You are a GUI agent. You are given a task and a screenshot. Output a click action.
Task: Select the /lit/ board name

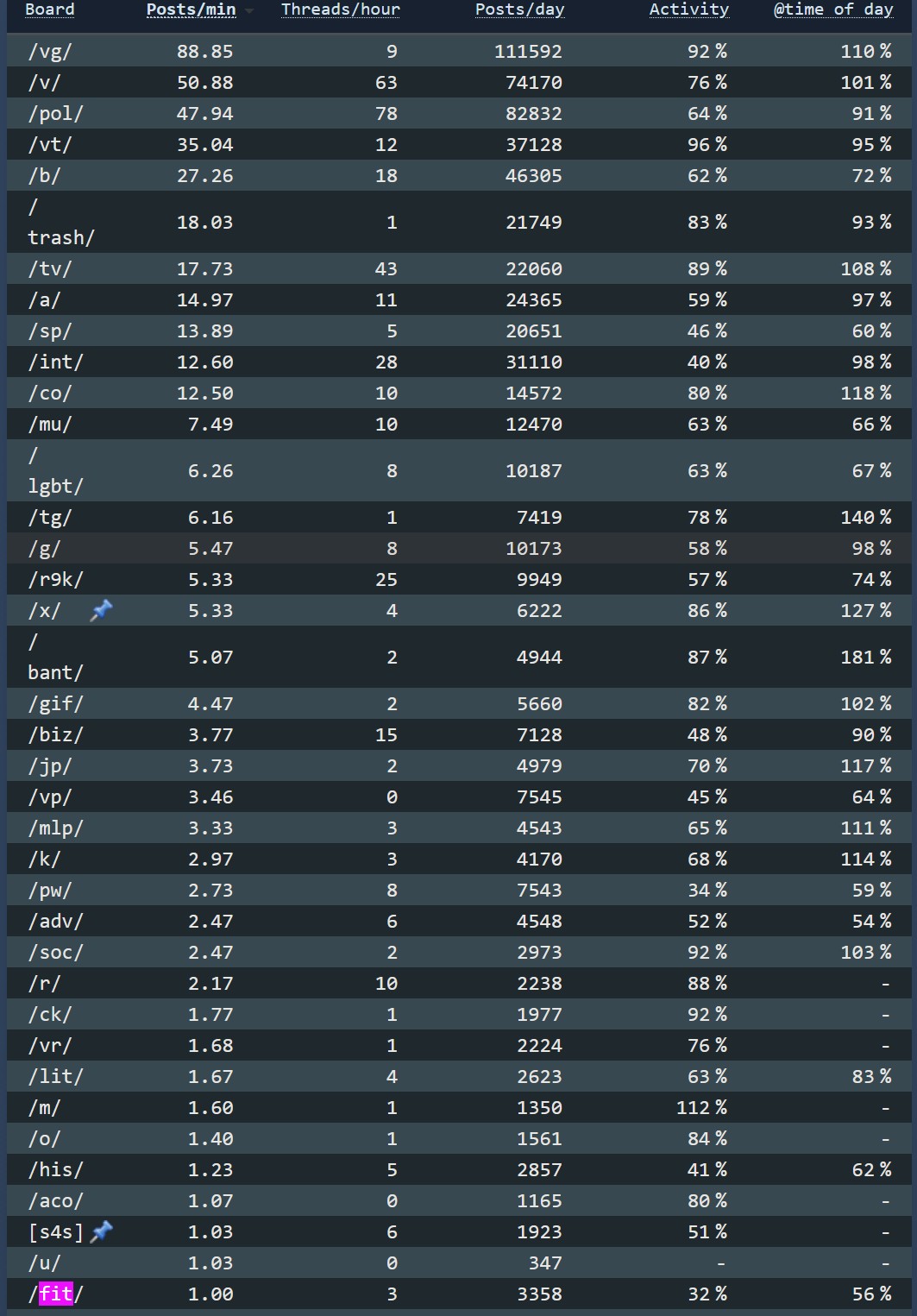55,1077
